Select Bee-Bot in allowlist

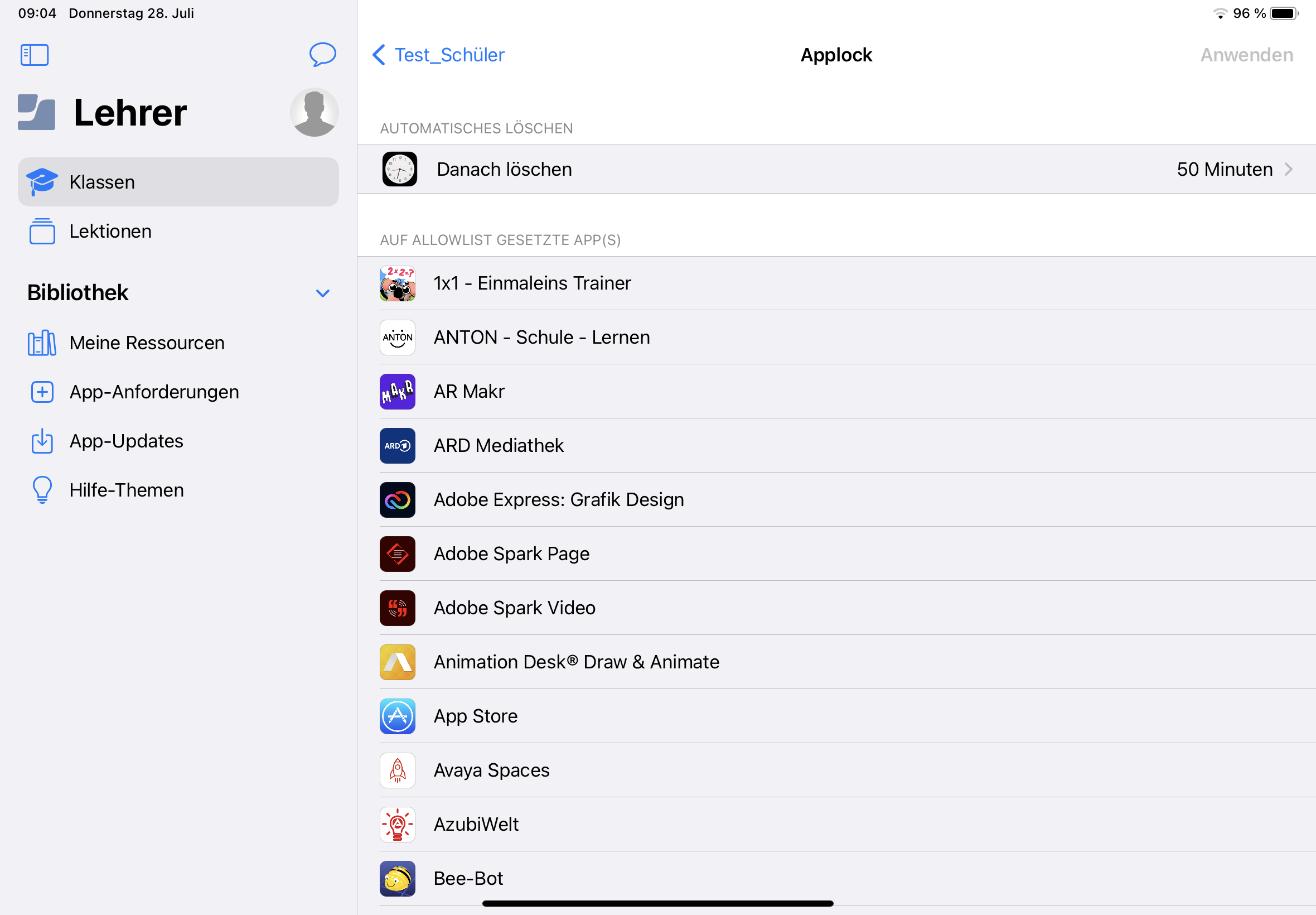pos(836,878)
